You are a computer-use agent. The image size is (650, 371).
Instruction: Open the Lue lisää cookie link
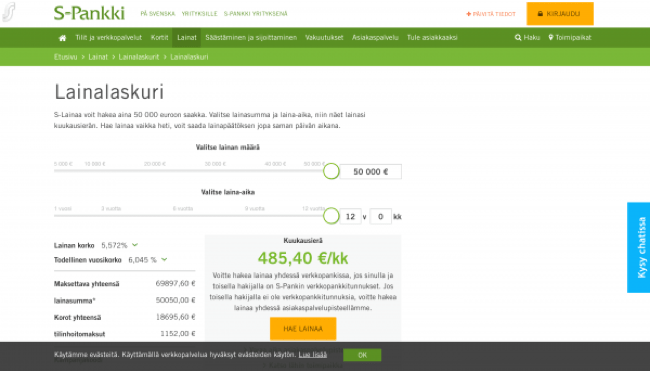coord(313,355)
